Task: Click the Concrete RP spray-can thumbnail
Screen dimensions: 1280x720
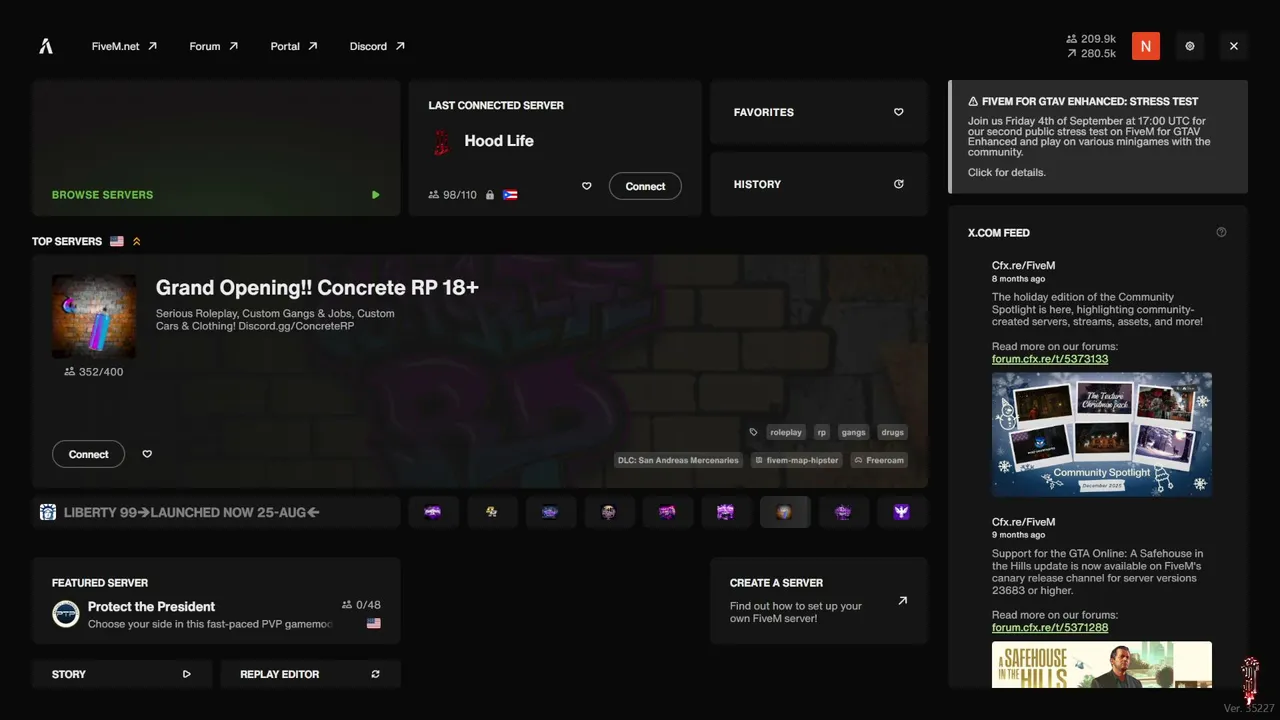Action: (x=94, y=316)
